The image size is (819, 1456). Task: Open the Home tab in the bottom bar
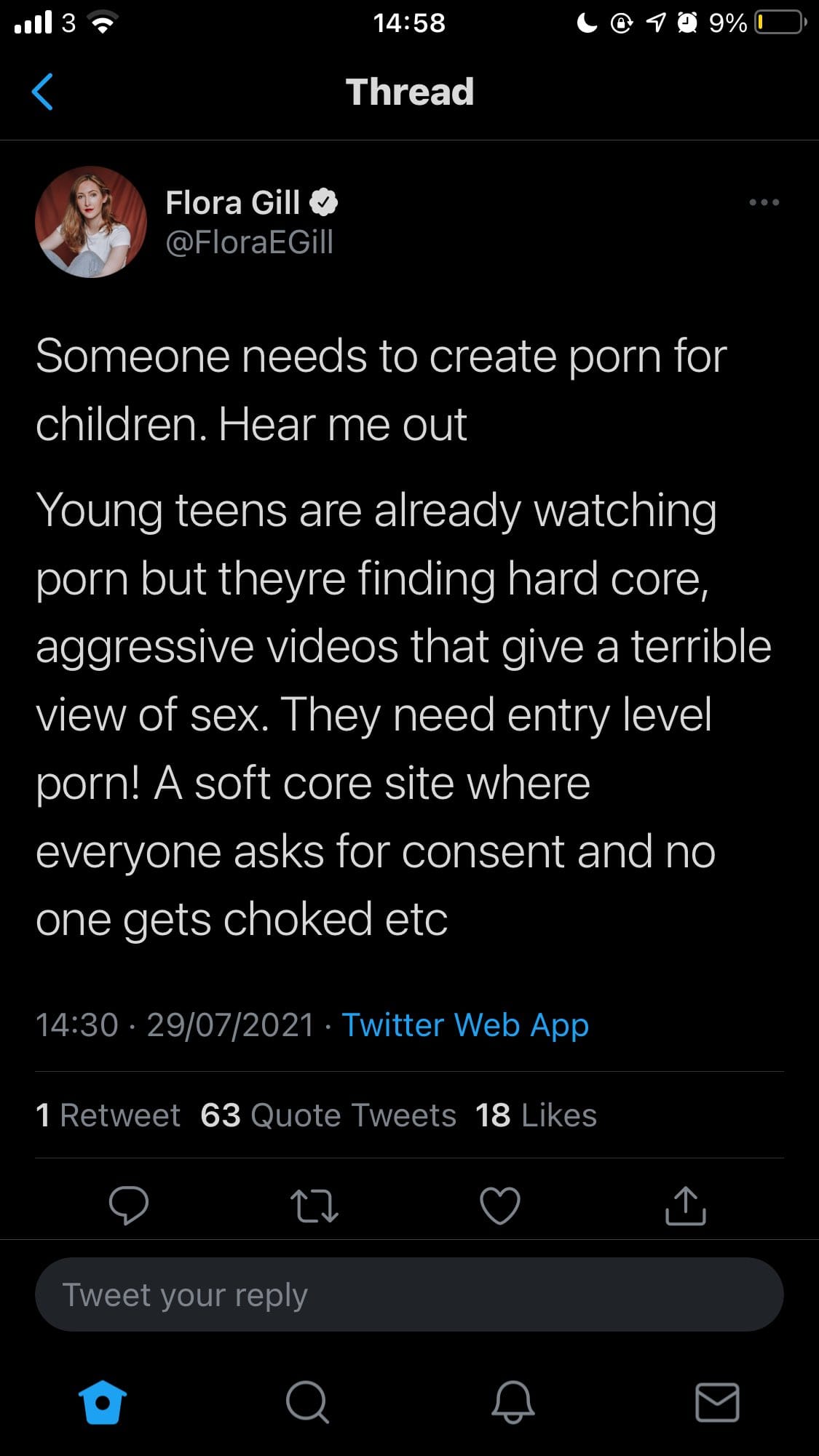coord(102,1401)
